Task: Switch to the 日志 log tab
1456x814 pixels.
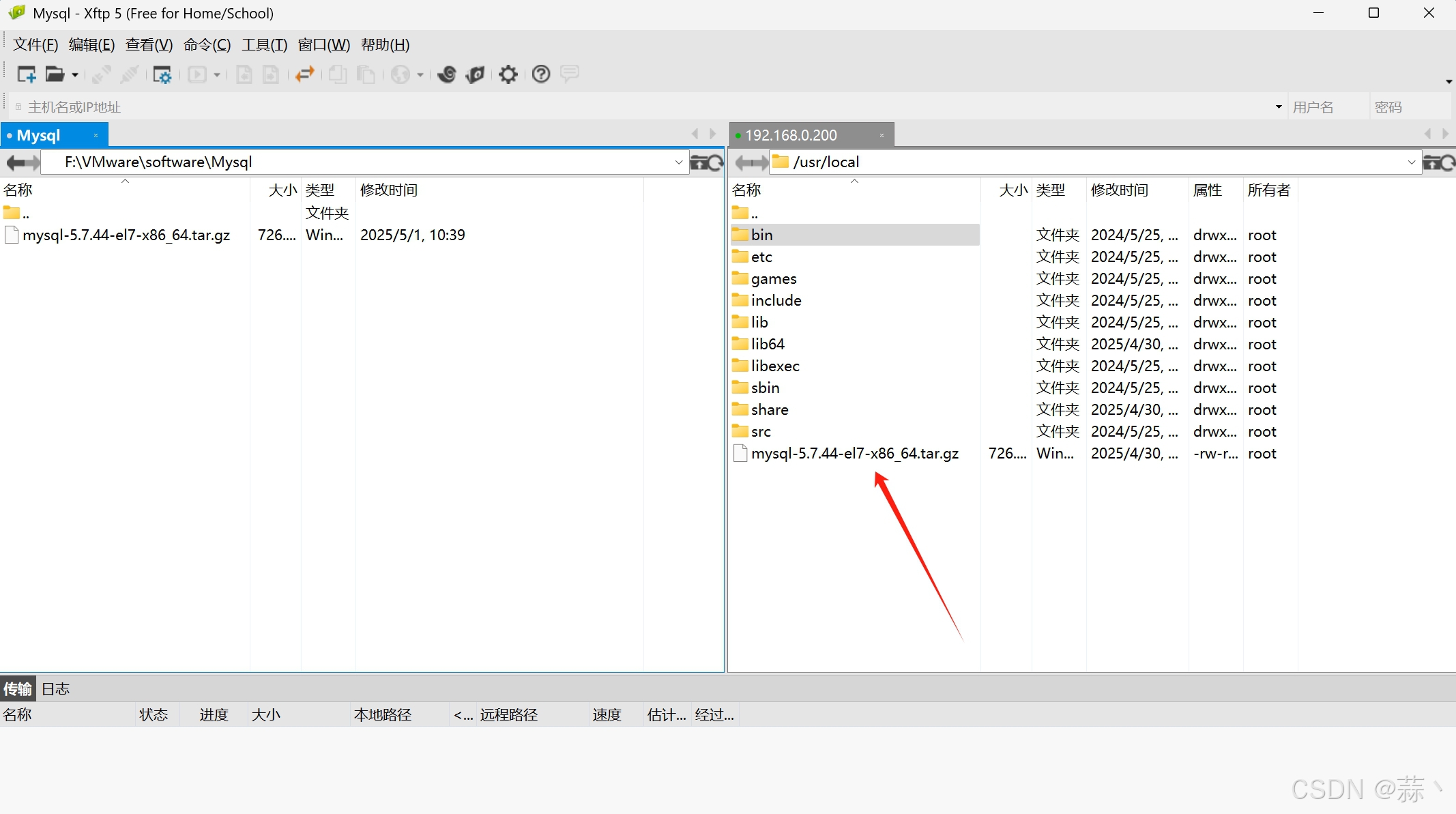Action: pyautogui.click(x=55, y=688)
